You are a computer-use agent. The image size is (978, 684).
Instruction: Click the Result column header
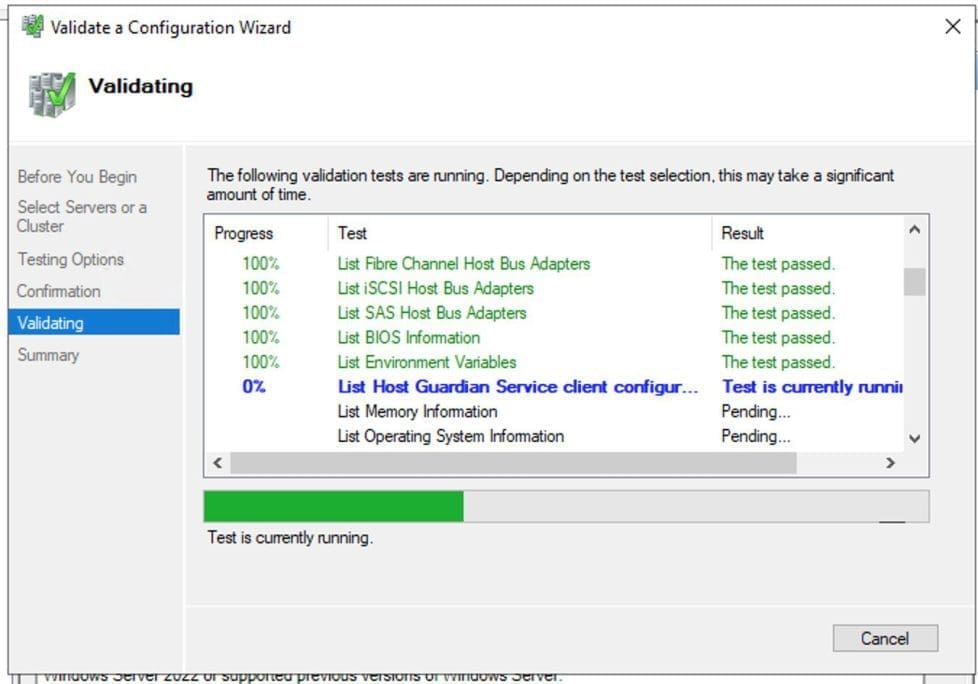point(743,233)
